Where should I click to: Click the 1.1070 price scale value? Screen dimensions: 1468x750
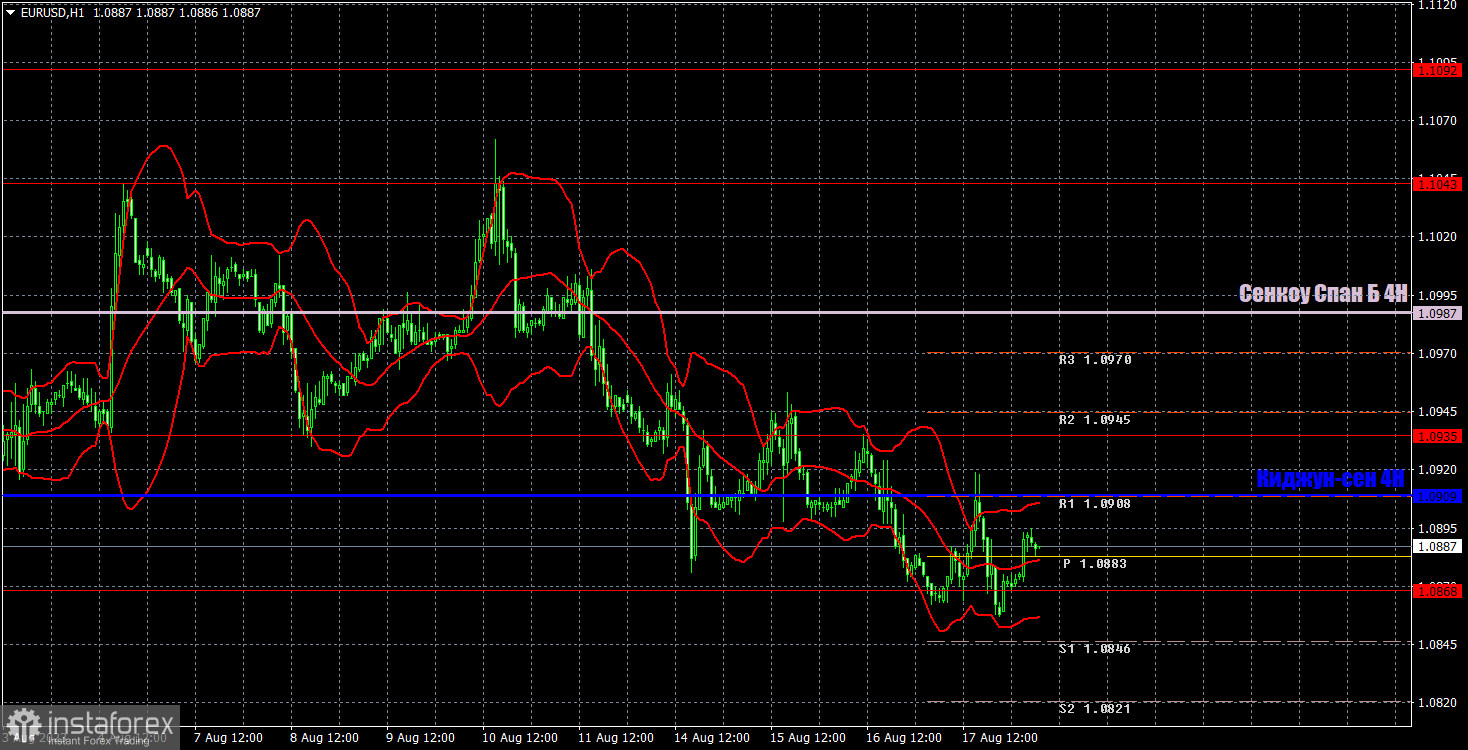pos(1438,121)
